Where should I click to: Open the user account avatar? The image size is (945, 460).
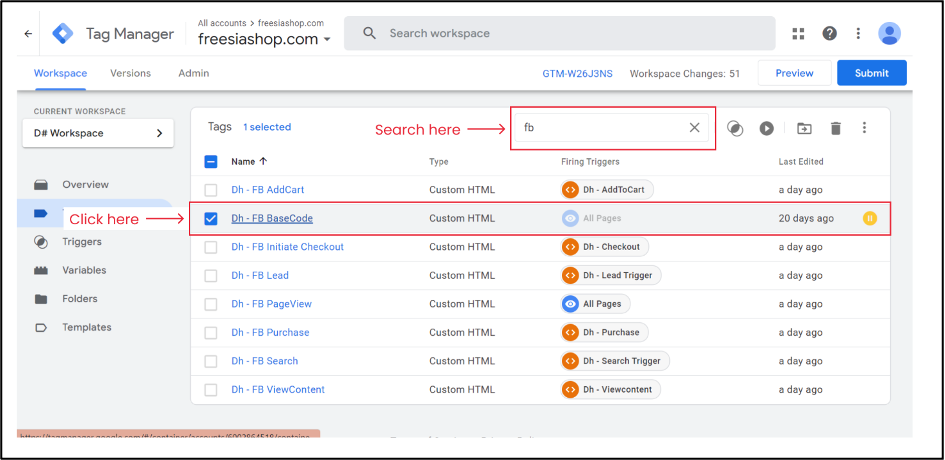click(x=890, y=34)
